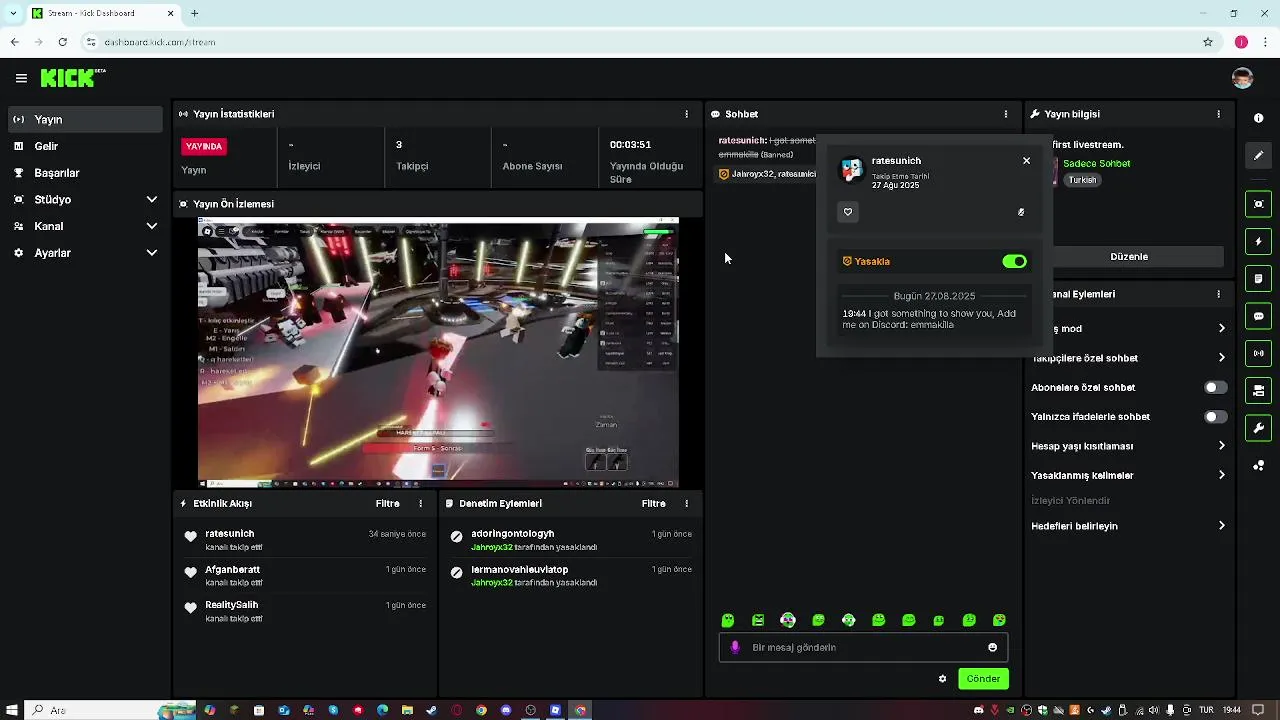Select Yayın in the left navigation
The height and width of the screenshot is (720, 1280).
pyautogui.click(x=84, y=119)
